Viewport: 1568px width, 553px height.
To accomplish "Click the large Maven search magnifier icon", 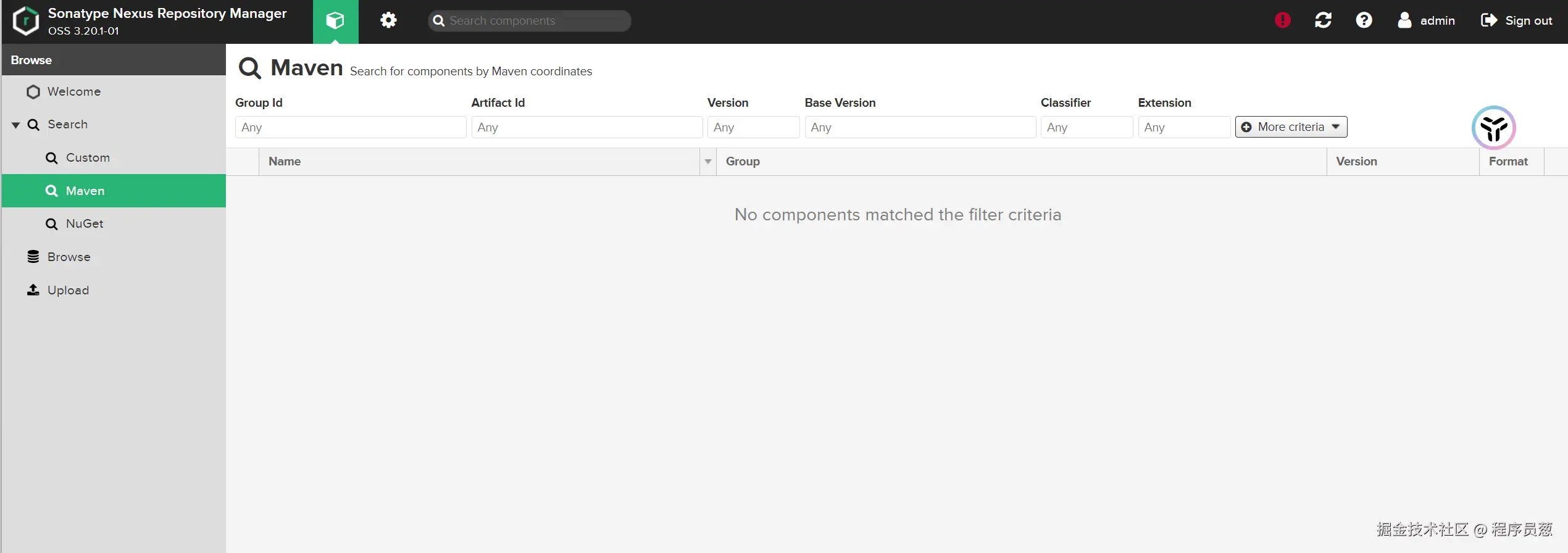I will point(250,68).
